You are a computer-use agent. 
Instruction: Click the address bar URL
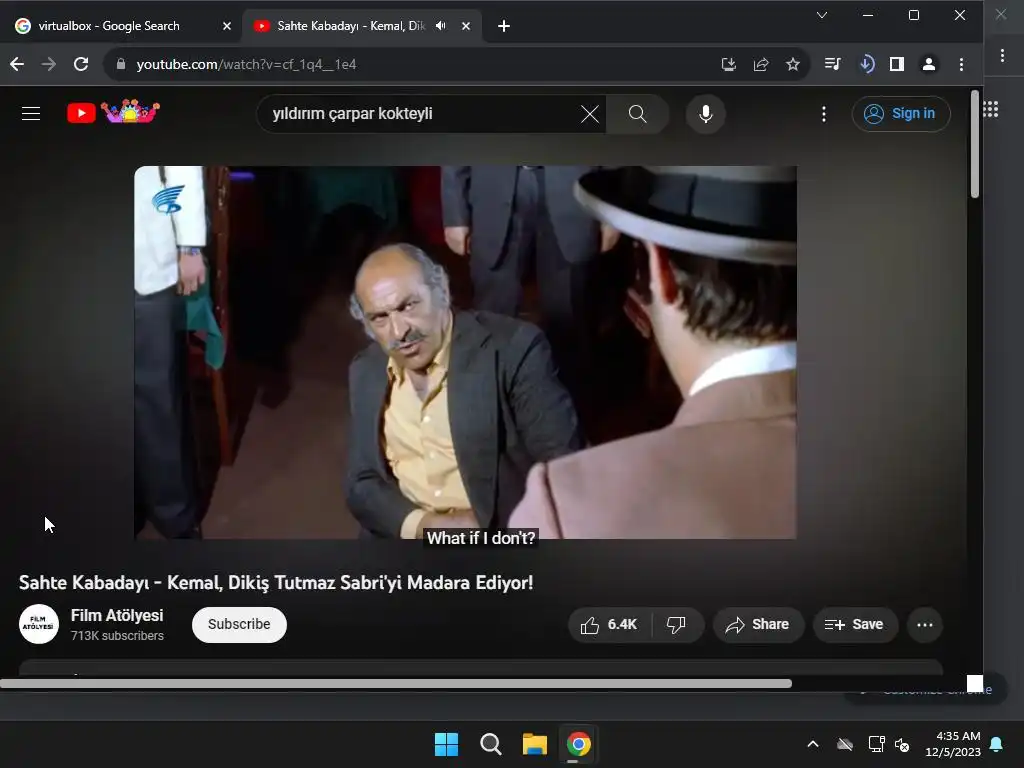[246, 64]
